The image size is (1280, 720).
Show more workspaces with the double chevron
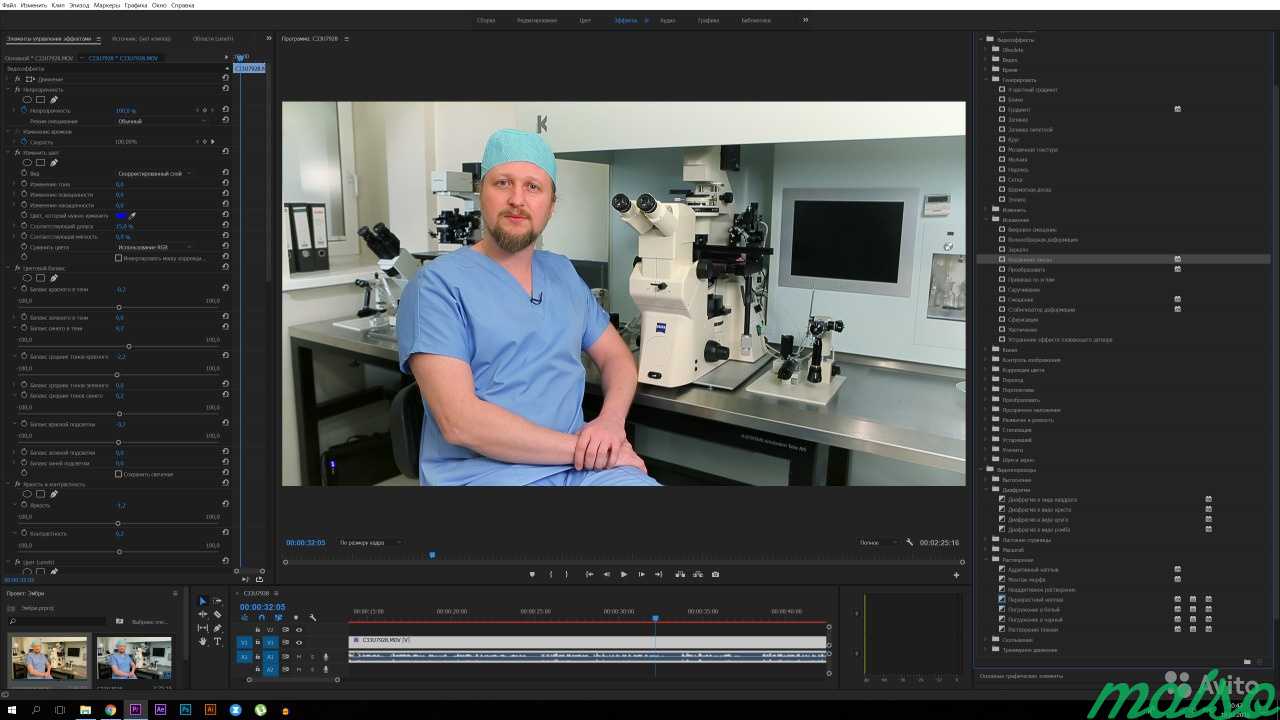(805, 20)
